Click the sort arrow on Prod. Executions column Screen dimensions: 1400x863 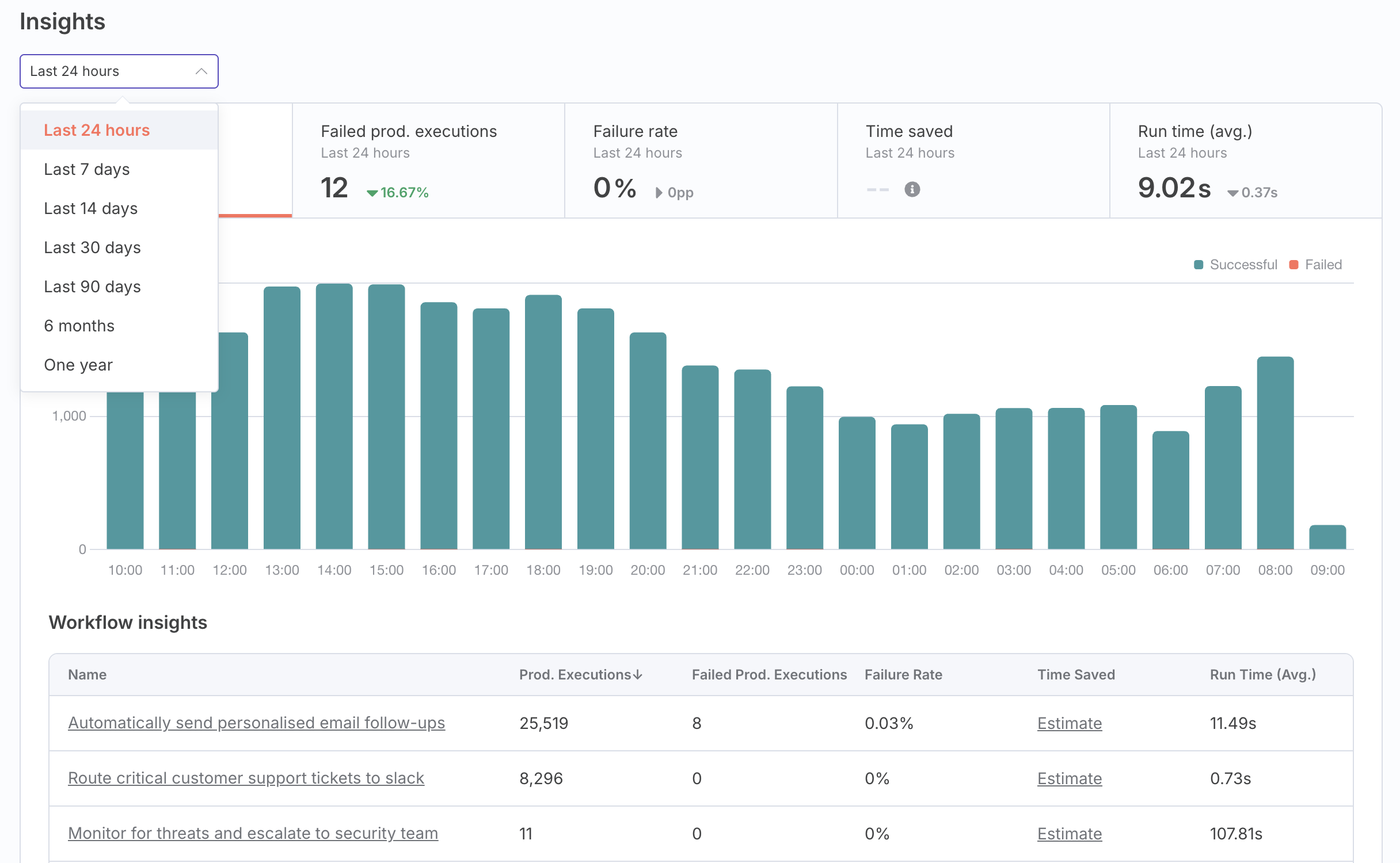[638, 674]
